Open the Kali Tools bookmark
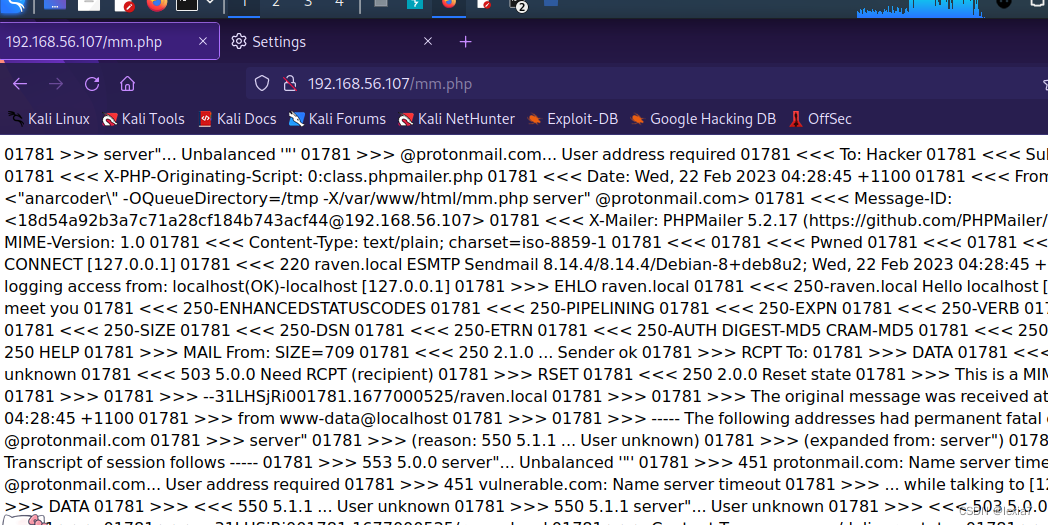This screenshot has width=1048, height=525. [x=143, y=119]
